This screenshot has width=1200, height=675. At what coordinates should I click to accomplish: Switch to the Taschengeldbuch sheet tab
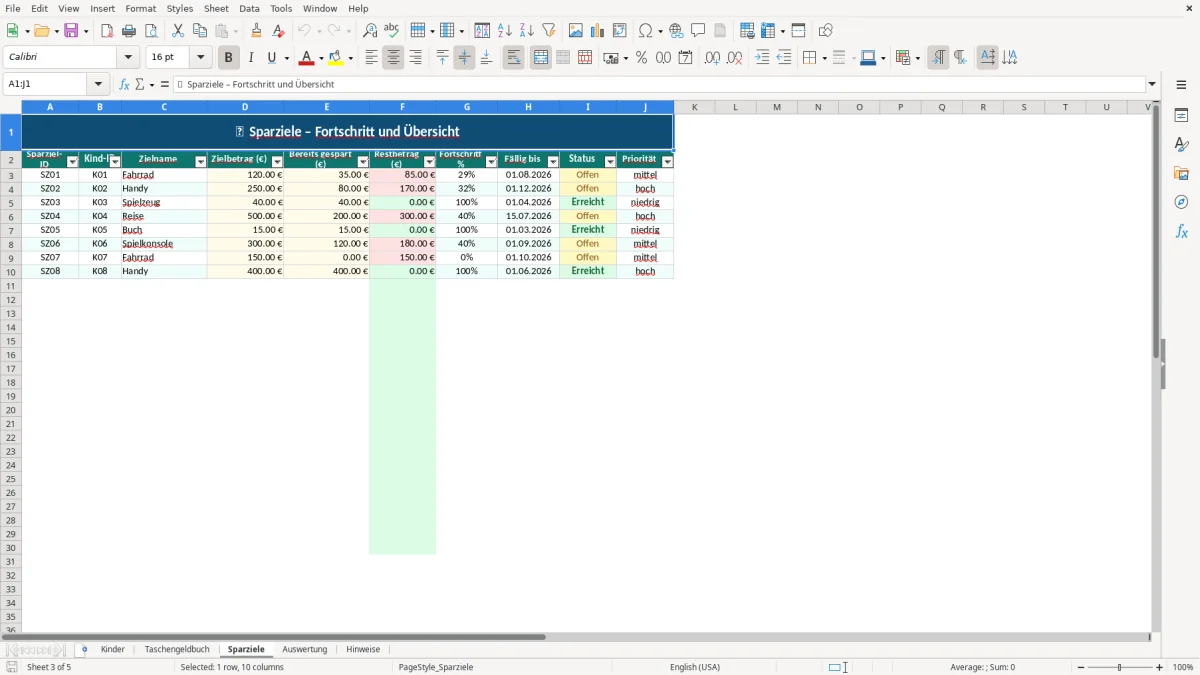177,650
